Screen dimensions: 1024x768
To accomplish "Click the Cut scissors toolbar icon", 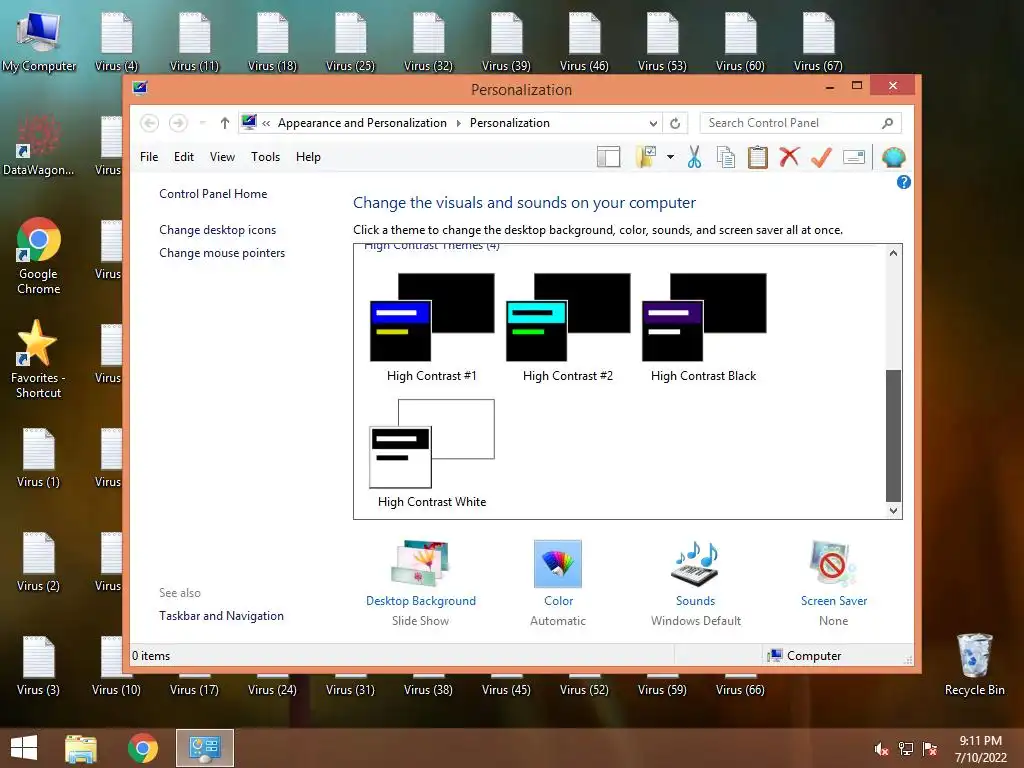I will click(x=694, y=157).
